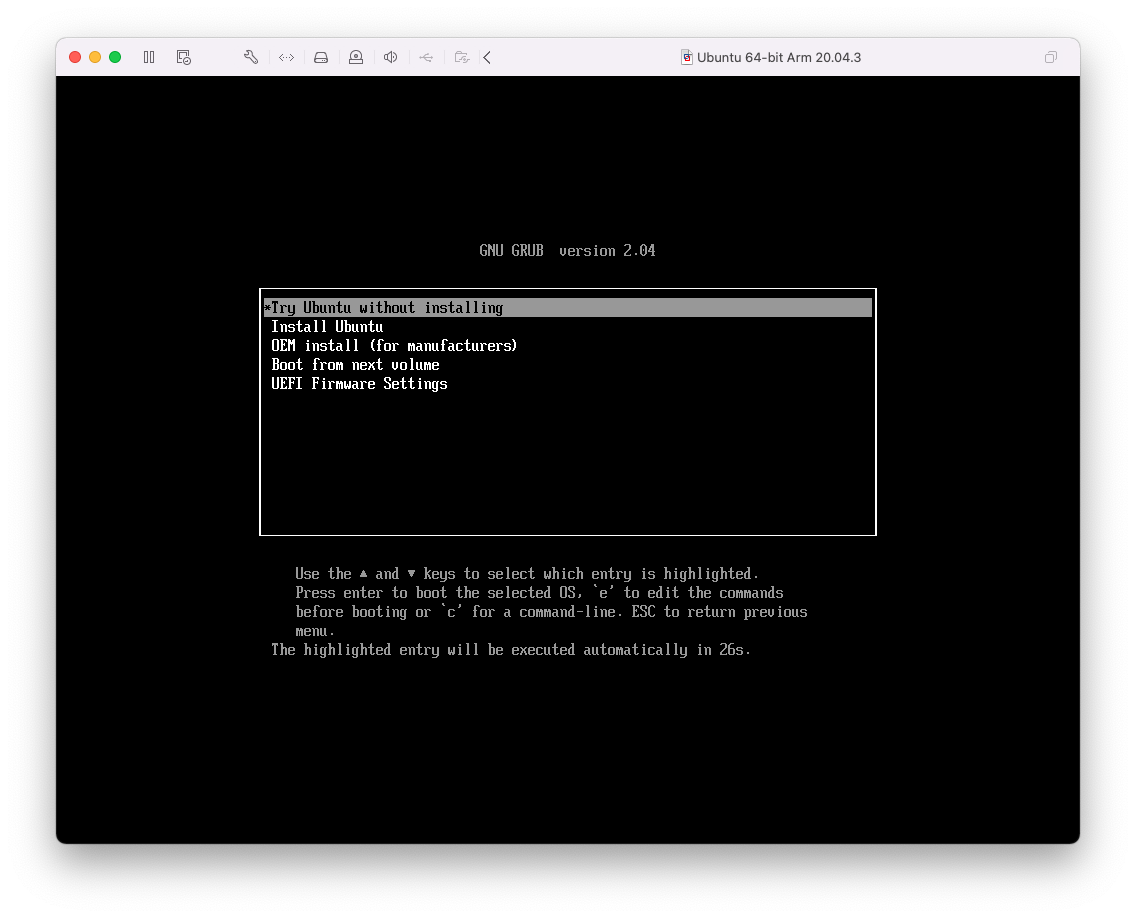Click the hard disk device icon
Screen dimensions: 1136x918
[x=321, y=57]
